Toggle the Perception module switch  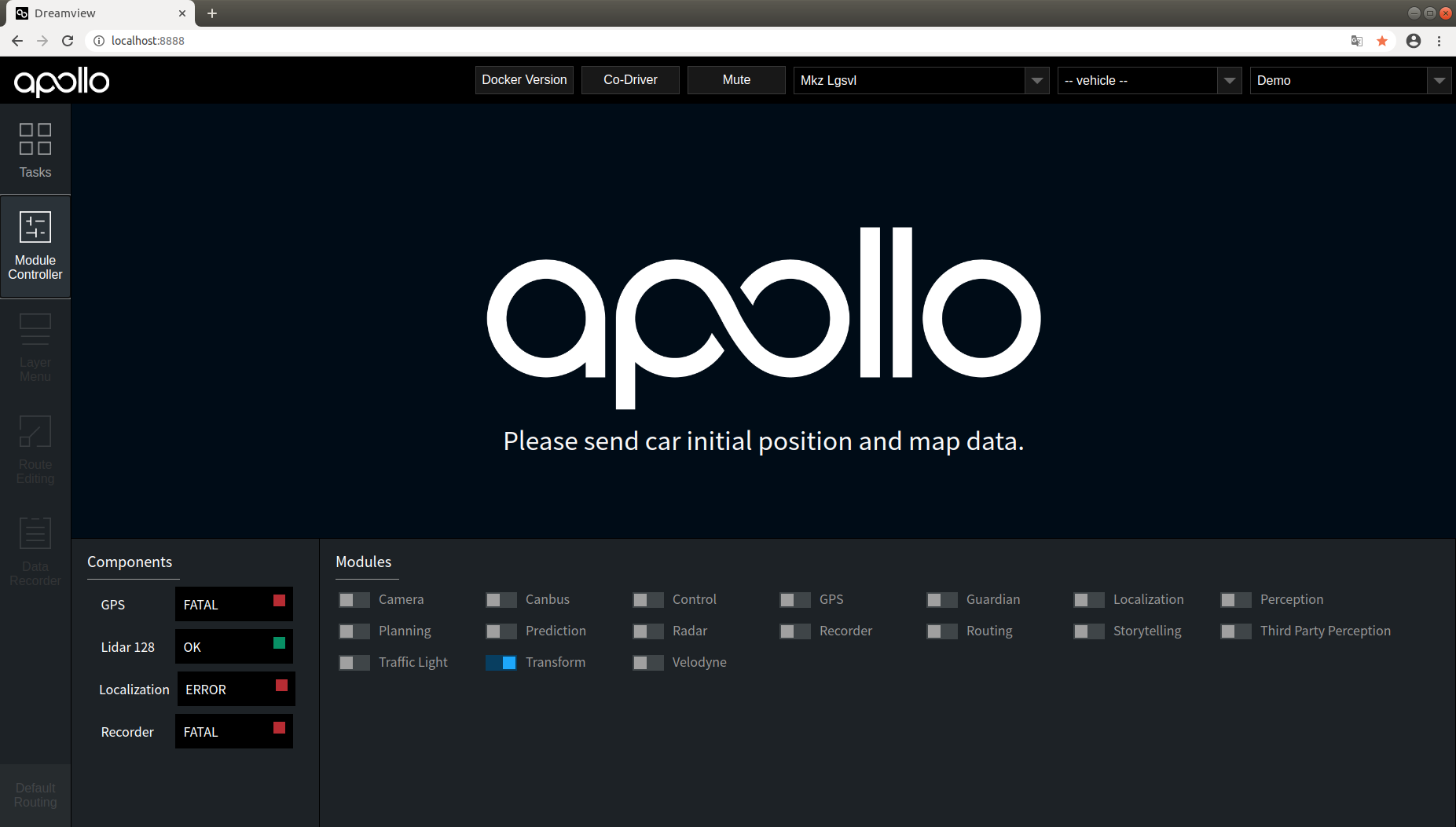[1236, 600]
